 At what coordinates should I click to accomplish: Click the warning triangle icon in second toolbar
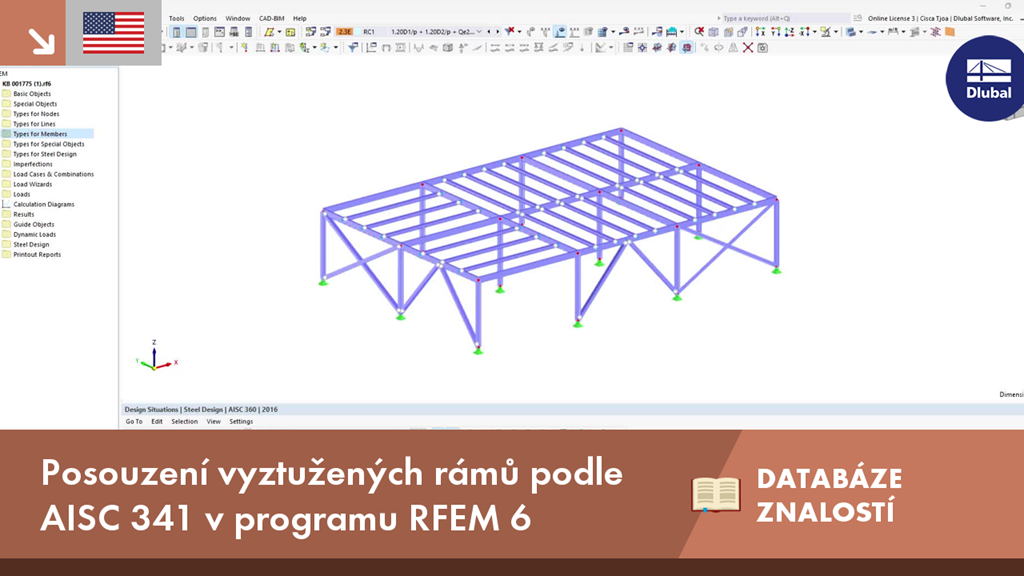point(733,48)
